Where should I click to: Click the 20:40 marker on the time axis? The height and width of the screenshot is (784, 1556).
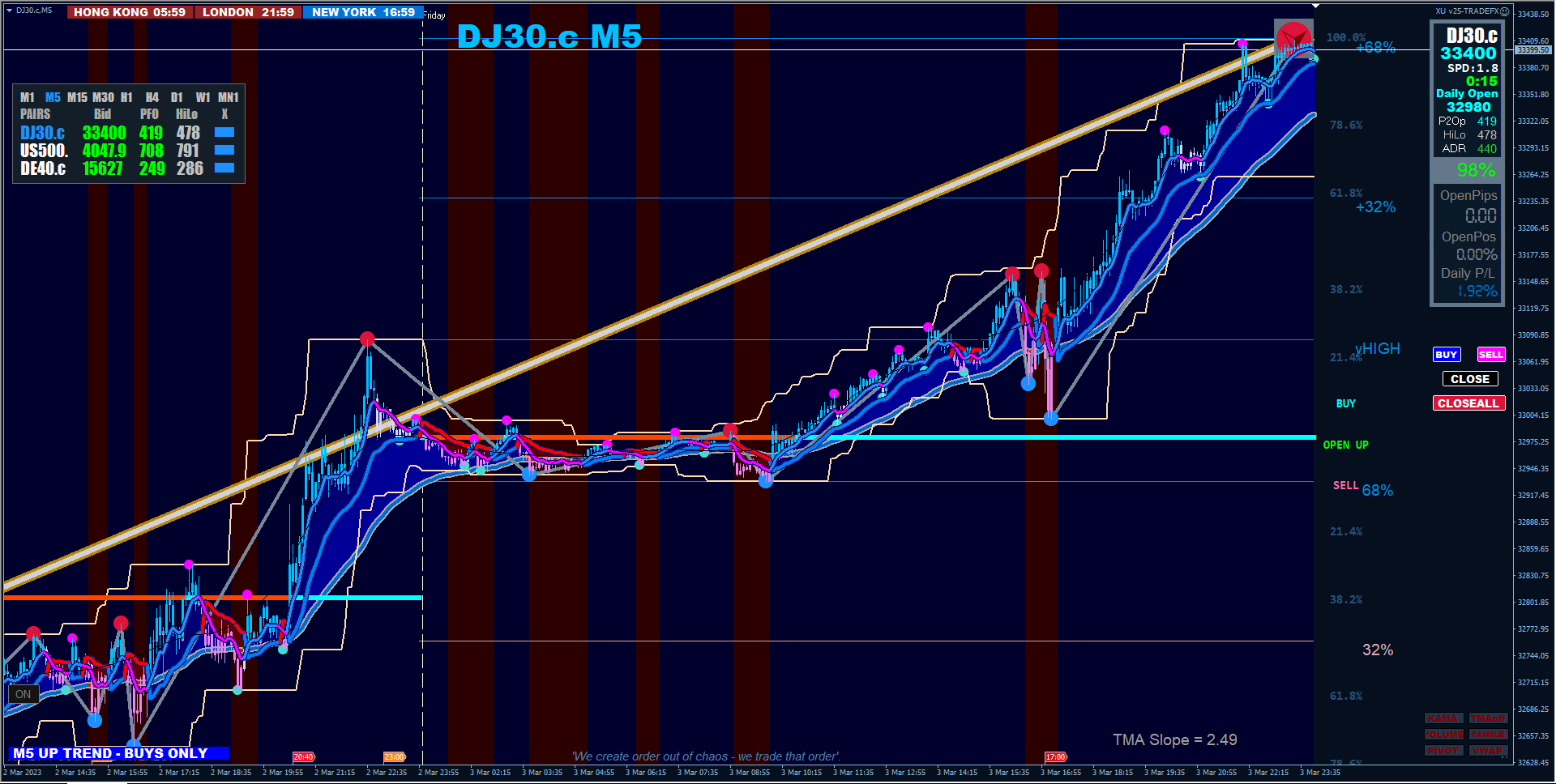pos(303,757)
